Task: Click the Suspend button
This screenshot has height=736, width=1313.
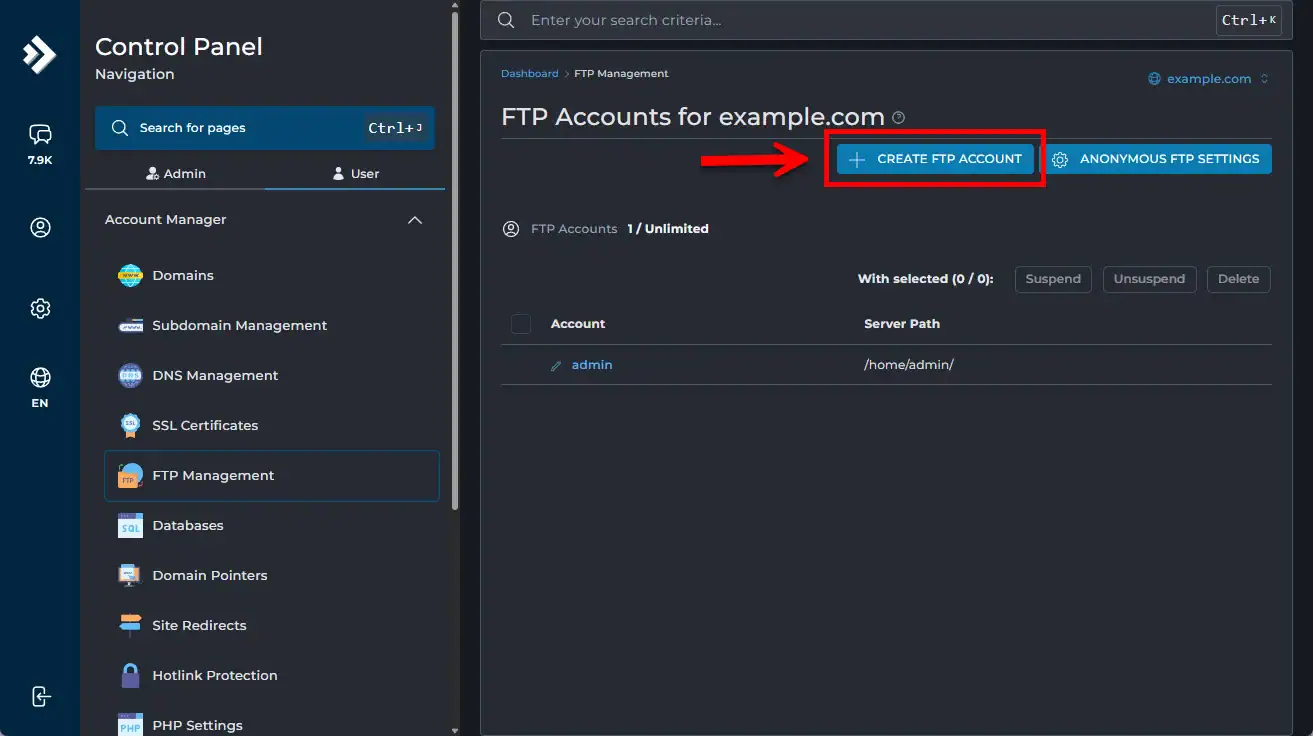Action: 1053,279
